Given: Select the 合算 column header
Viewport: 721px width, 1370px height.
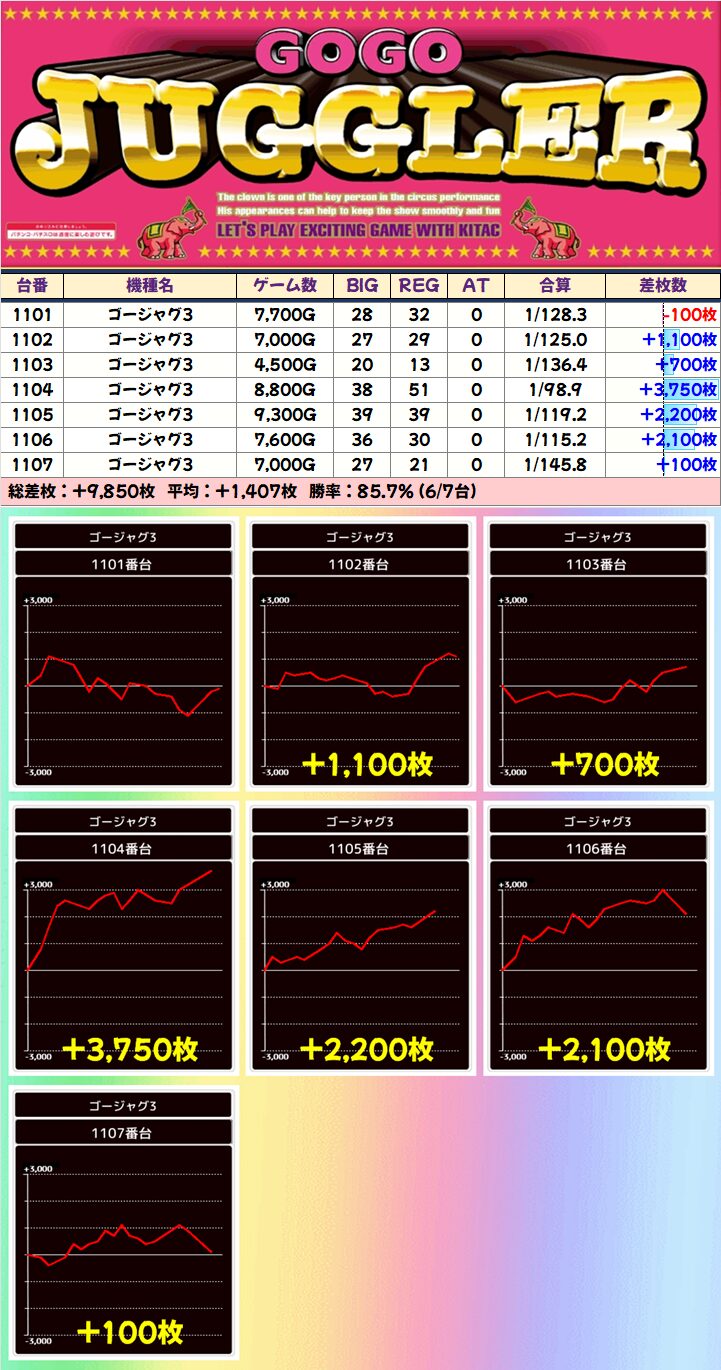Looking at the screenshot, I should click(x=554, y=285).
